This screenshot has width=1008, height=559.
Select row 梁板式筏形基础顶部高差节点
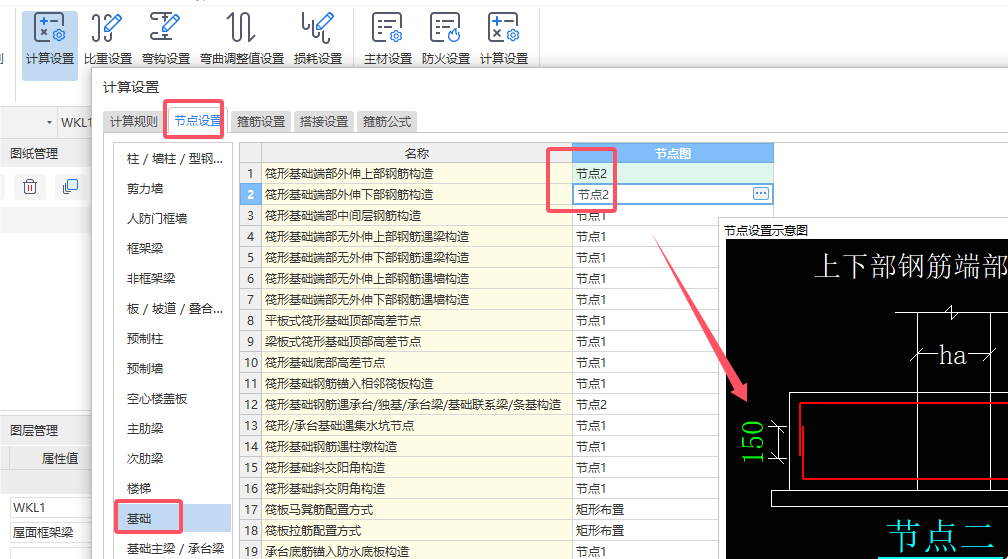pyautogui.click(x=417, y=341)
